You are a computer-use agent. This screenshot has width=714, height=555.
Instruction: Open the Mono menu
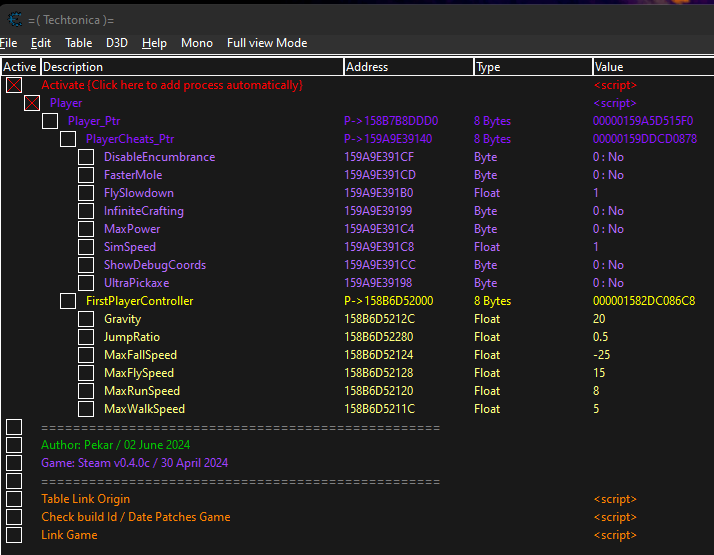(197, 43)
